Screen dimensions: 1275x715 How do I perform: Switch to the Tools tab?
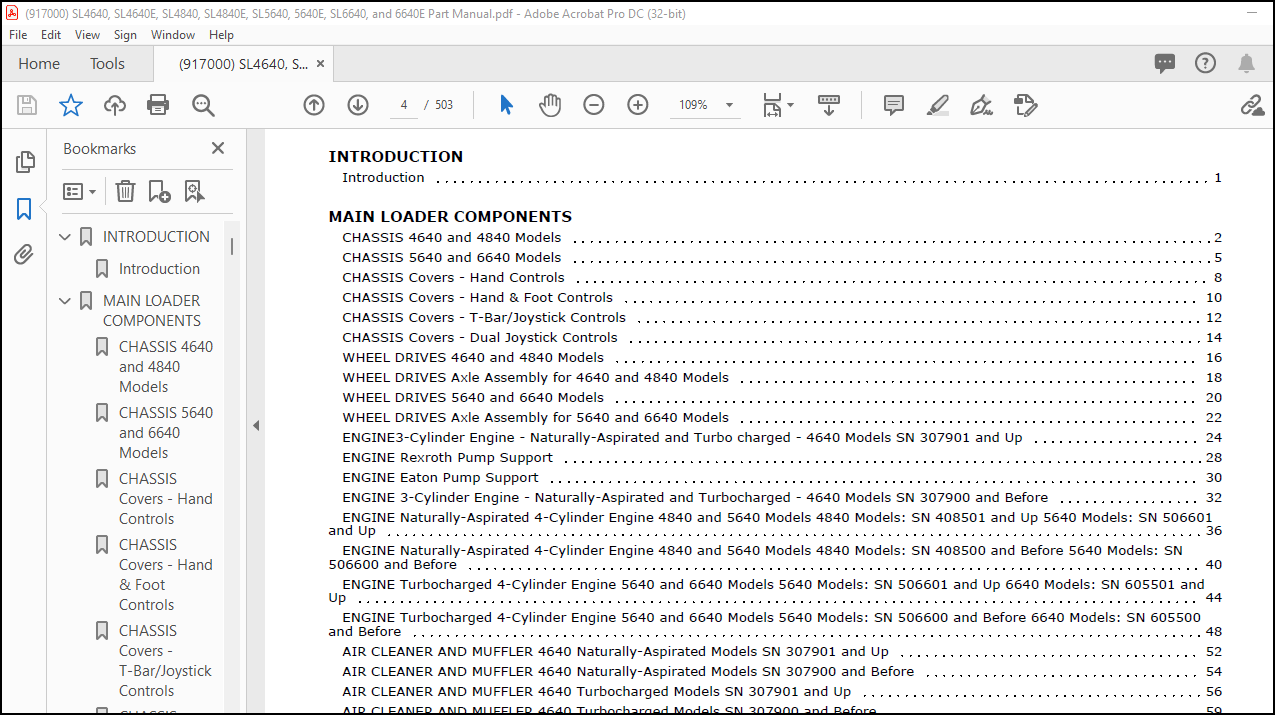coord(107,63)
